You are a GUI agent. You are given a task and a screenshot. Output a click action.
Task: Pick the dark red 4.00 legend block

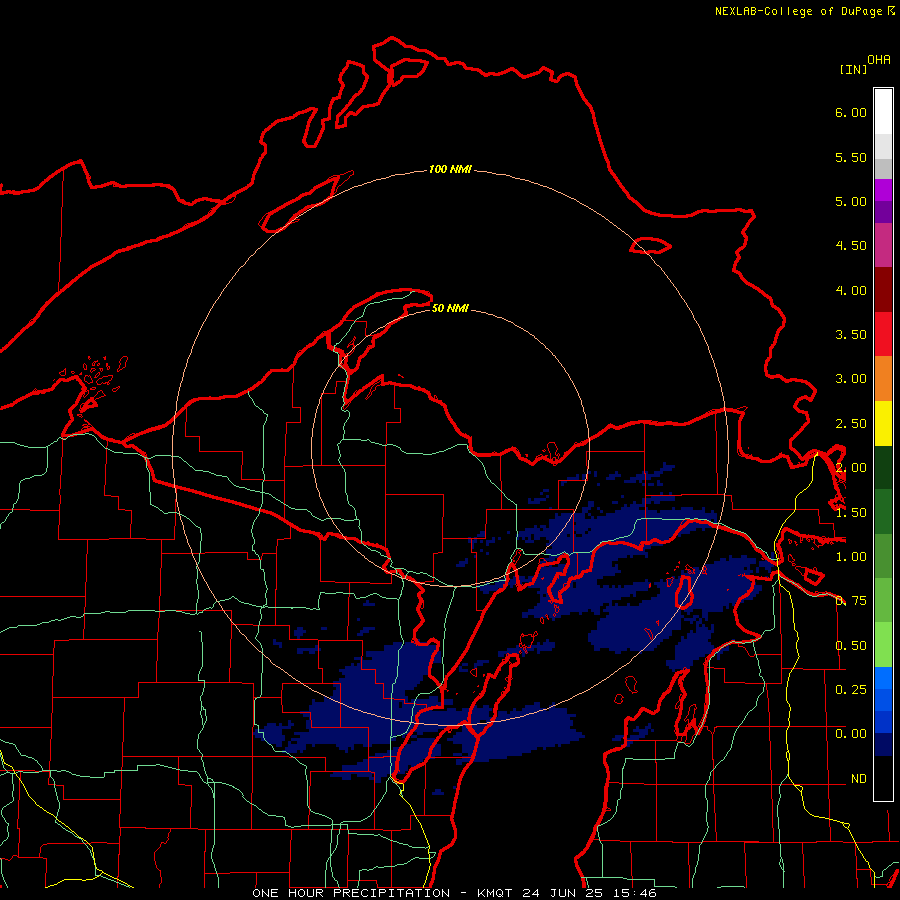883,290
